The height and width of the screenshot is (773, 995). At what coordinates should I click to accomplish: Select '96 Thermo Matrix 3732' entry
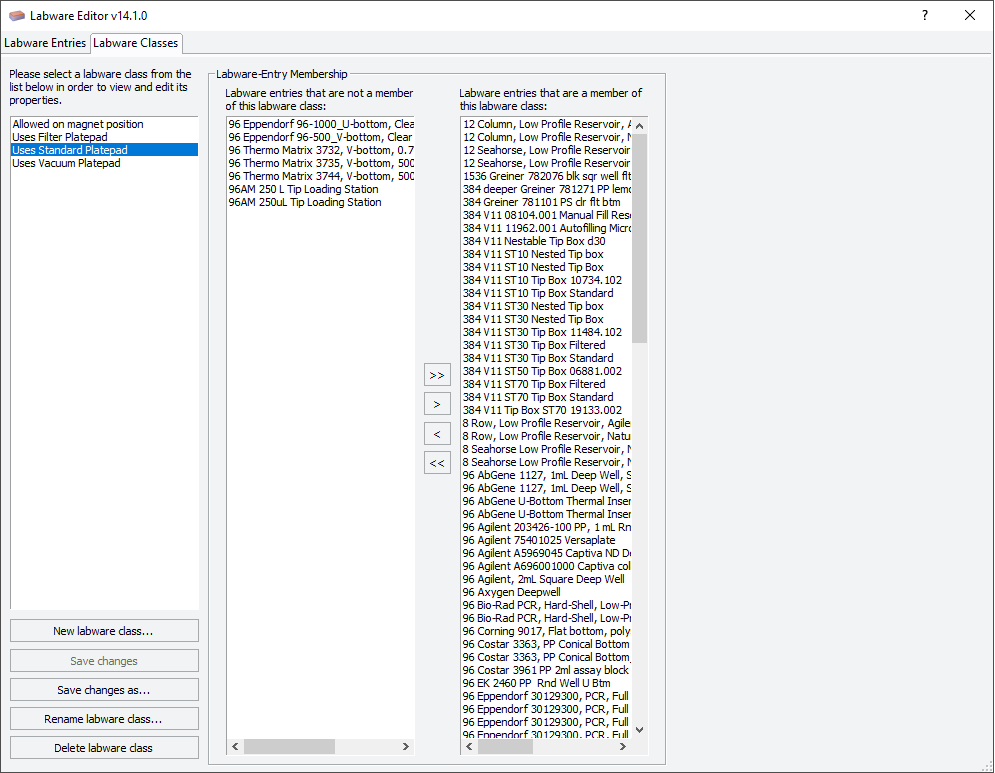320,150
